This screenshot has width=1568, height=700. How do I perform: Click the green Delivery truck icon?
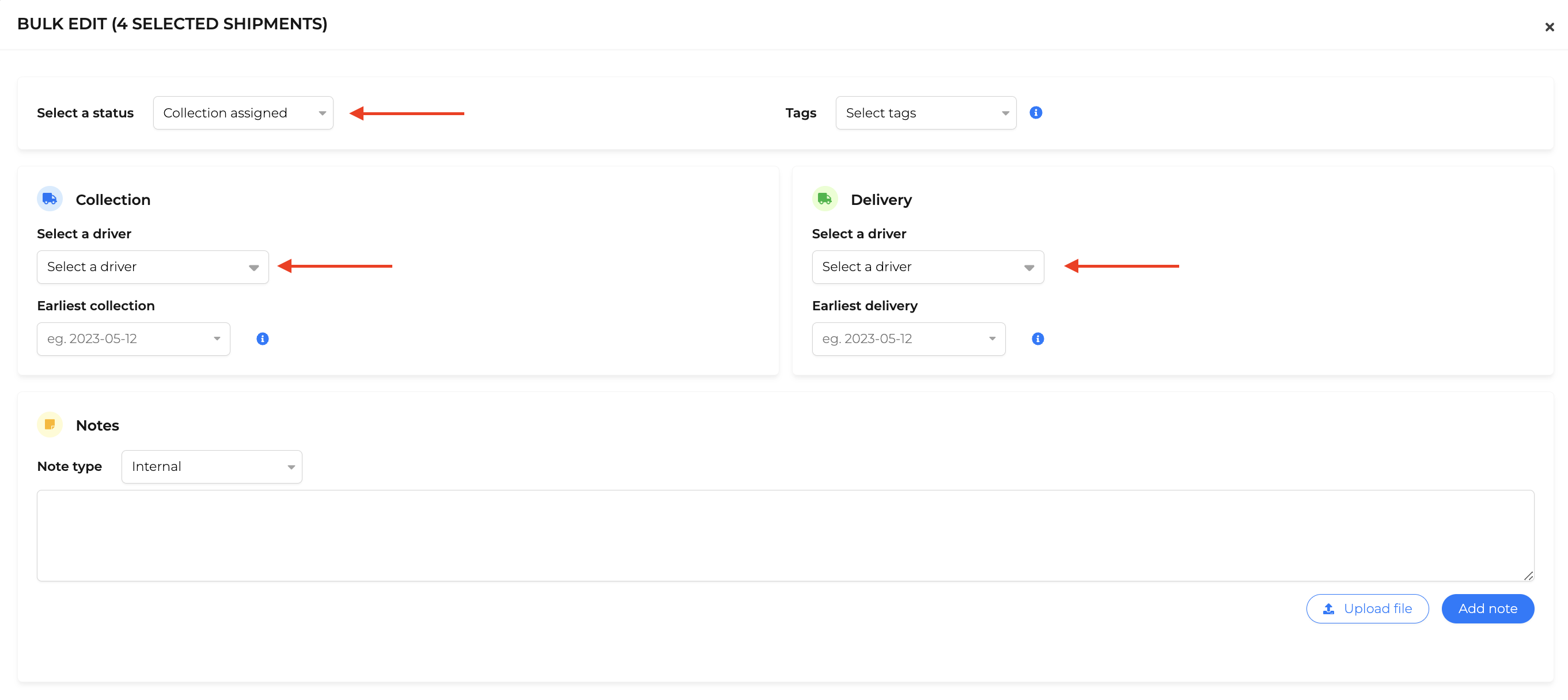(x=825, y=200)
